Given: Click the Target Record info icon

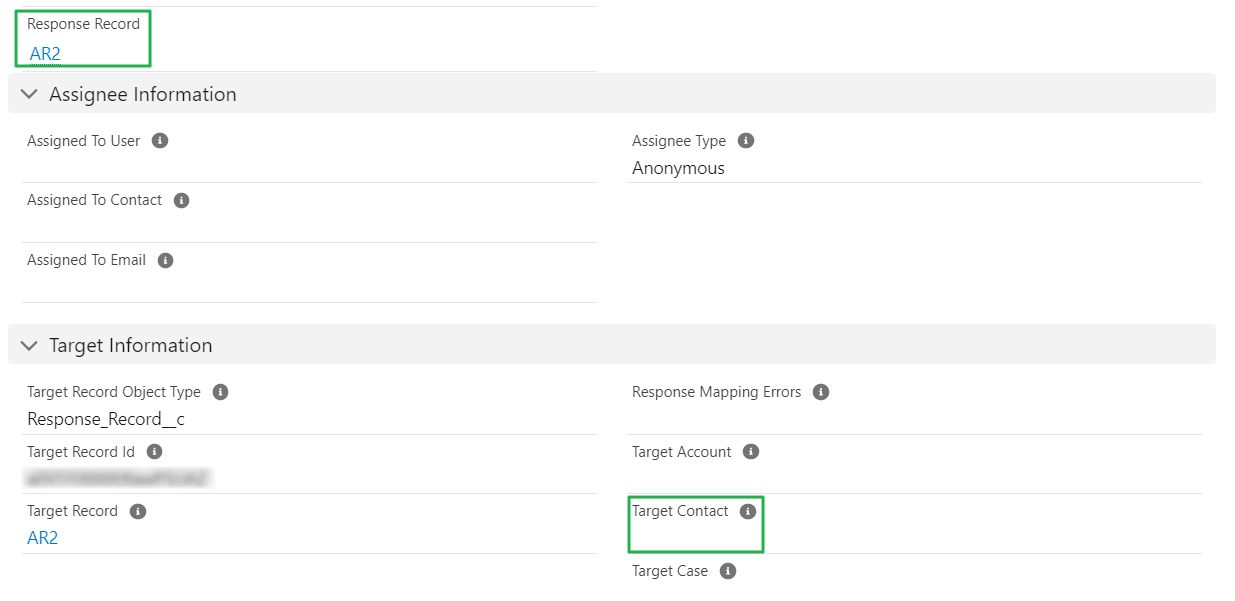Looking at the screenshot, I should tap(136, 510).
